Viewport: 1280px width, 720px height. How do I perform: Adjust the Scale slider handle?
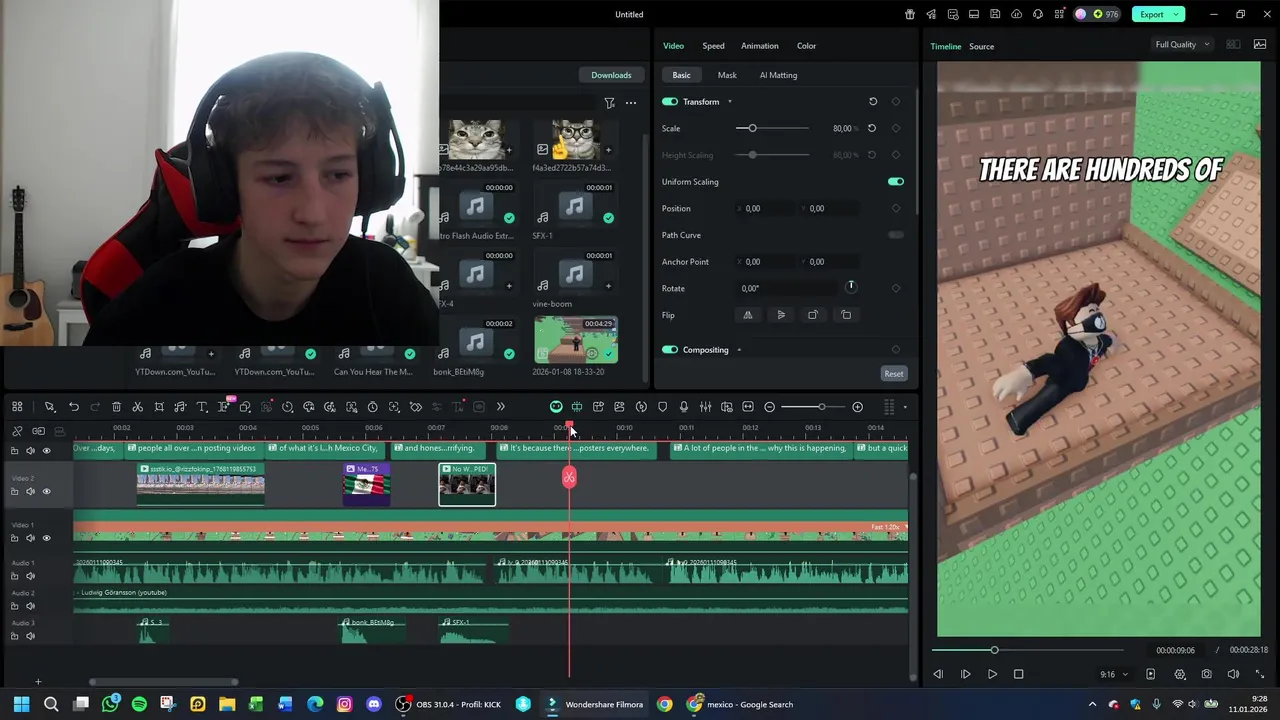[752, 128]
